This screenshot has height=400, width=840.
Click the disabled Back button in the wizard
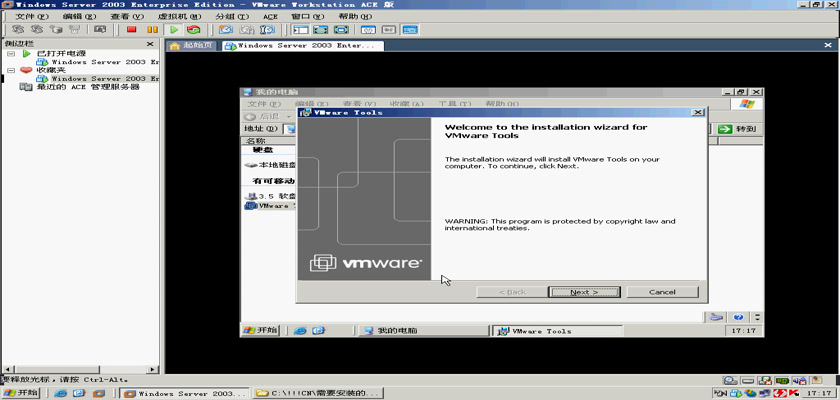tap(512, 292)
